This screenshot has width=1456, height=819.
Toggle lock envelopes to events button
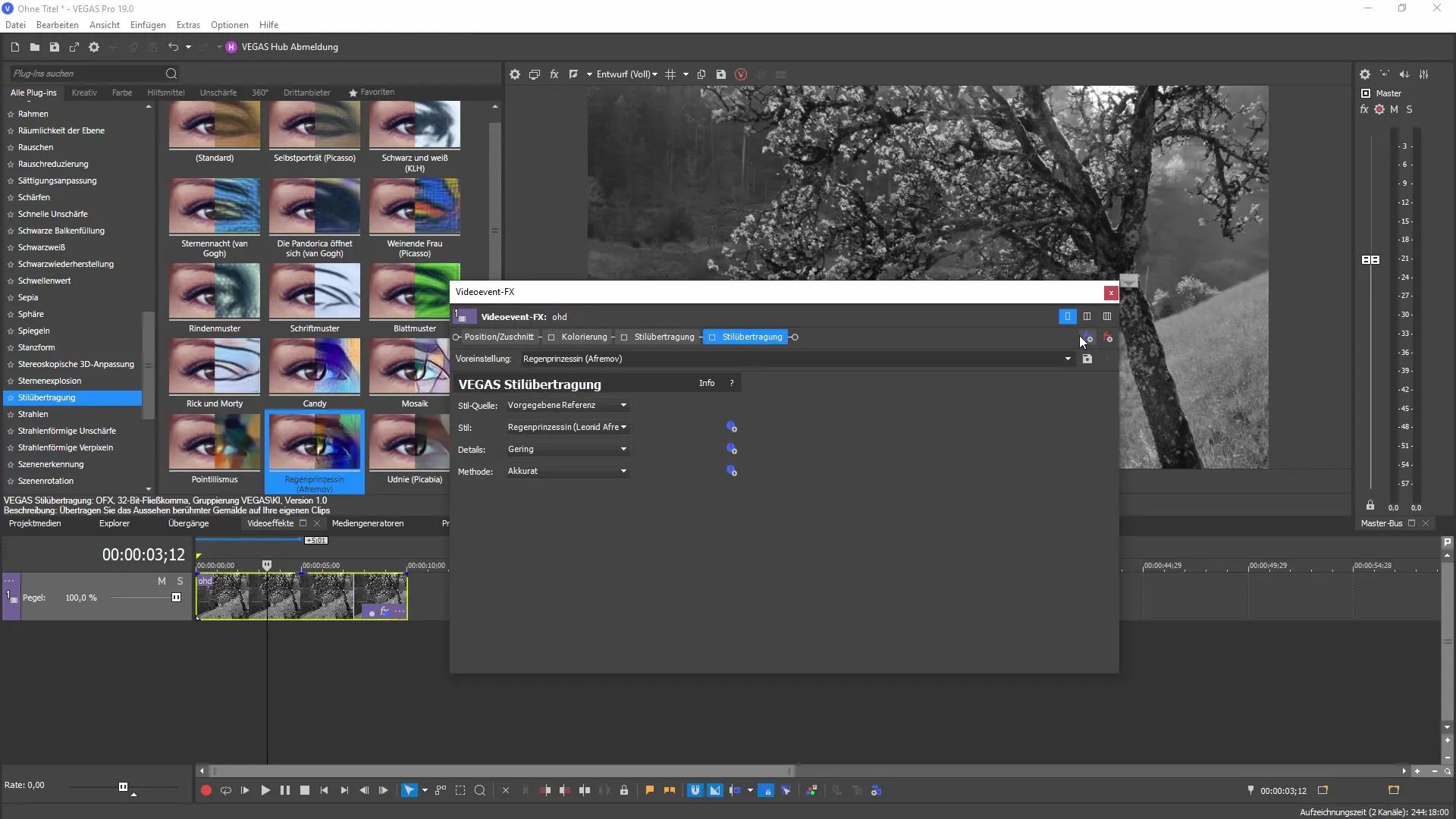pyautogui.click(x=767, y=790)
